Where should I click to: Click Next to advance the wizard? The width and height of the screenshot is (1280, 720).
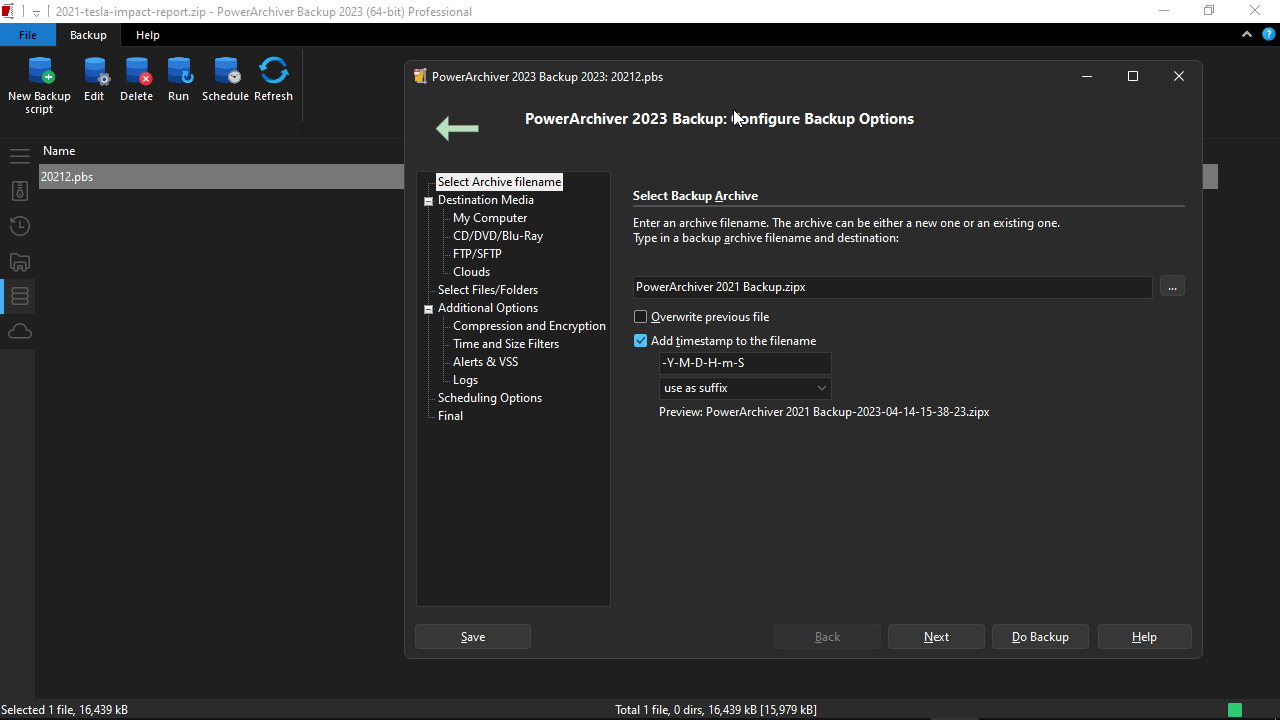coord(935,636)
